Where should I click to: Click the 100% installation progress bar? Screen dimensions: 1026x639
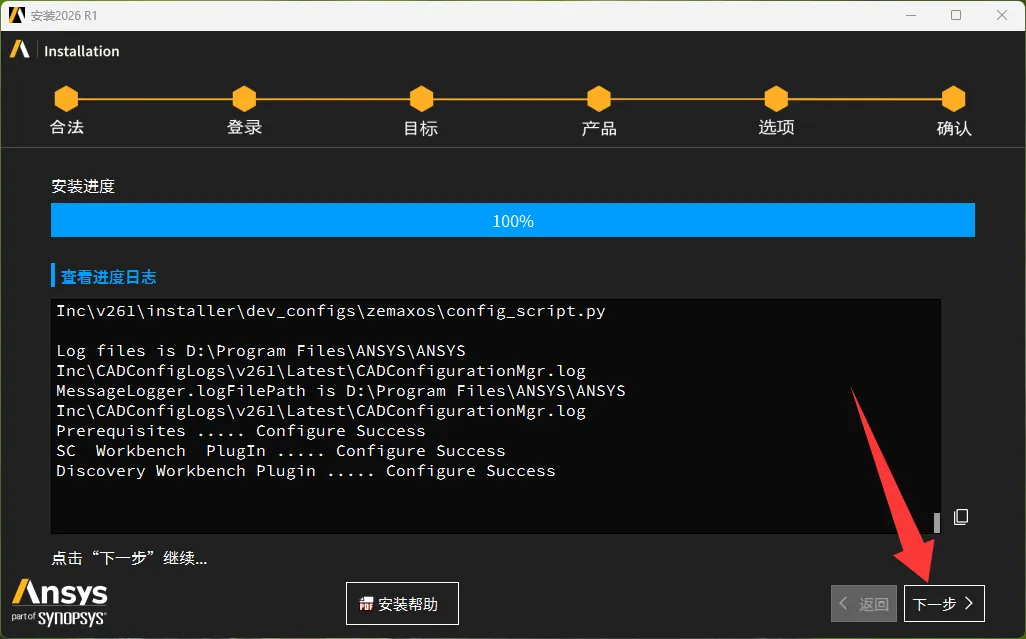[x=513, y=220]
